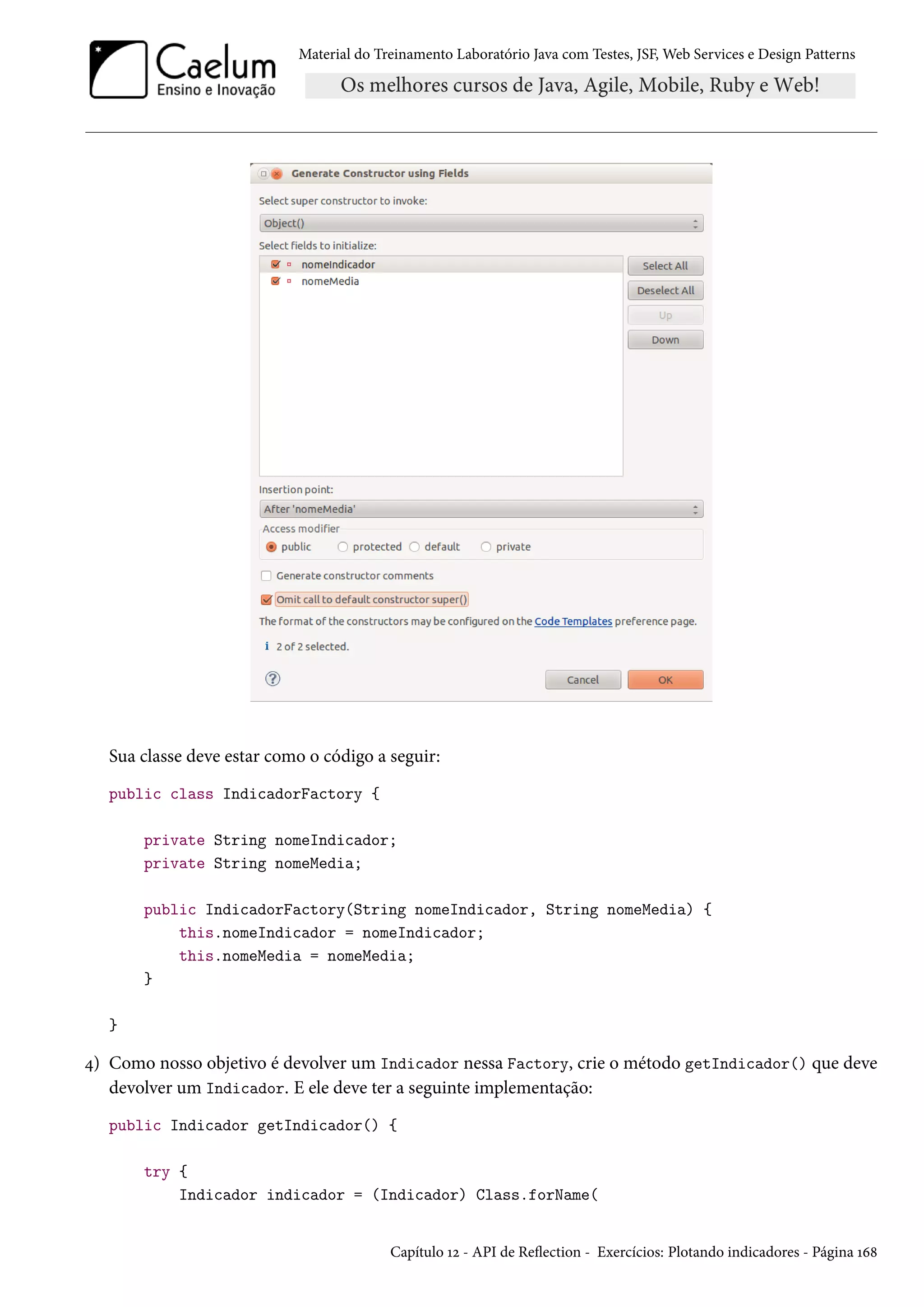Click the 'this.nomeMedia = nomeMedia;' code line

click(296, 956)
